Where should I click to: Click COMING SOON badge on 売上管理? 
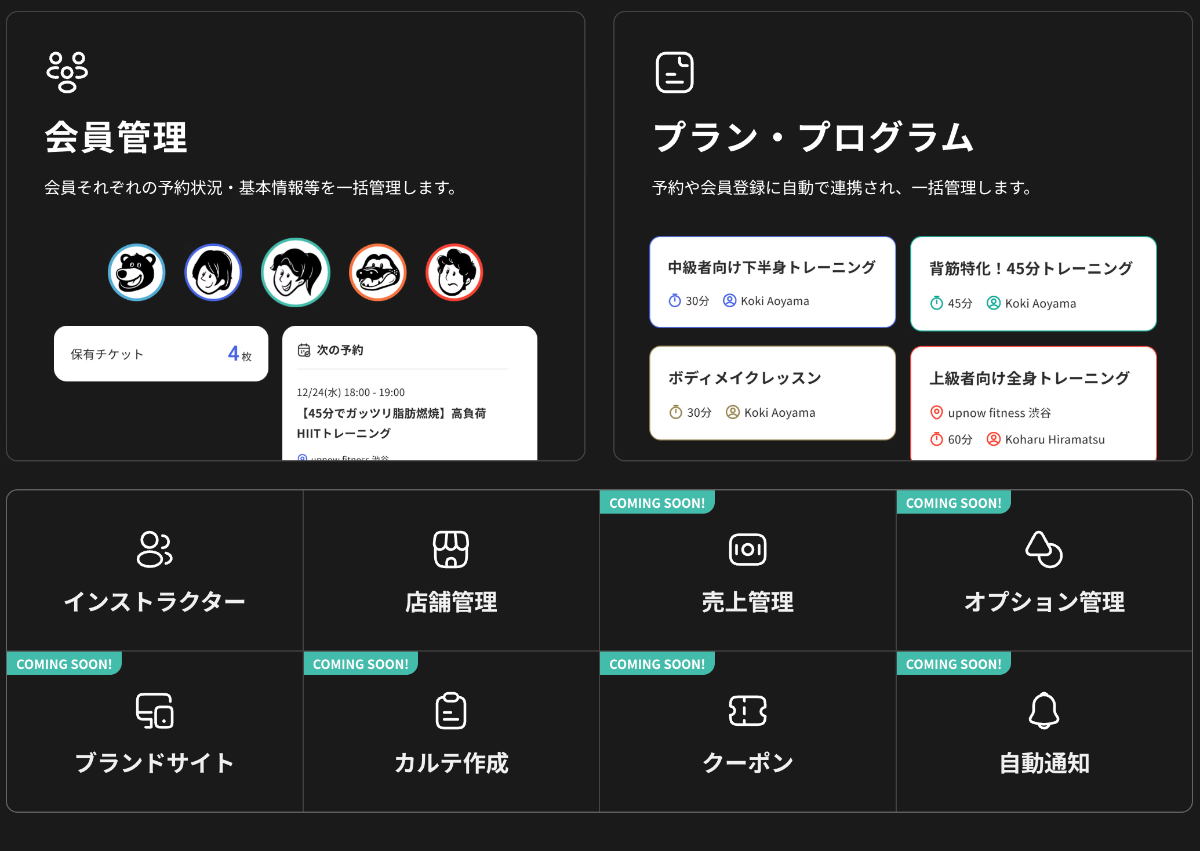(657, 503)
